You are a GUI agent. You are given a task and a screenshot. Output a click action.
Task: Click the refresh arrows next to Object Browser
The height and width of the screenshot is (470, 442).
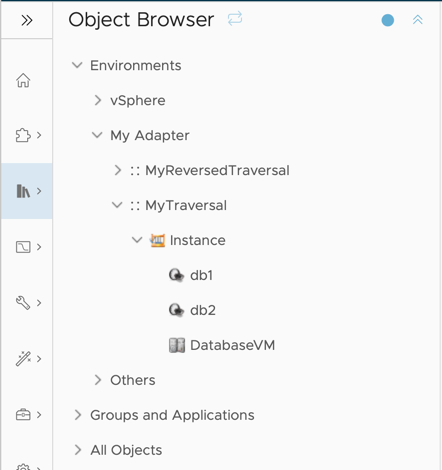tap(235, 19)
